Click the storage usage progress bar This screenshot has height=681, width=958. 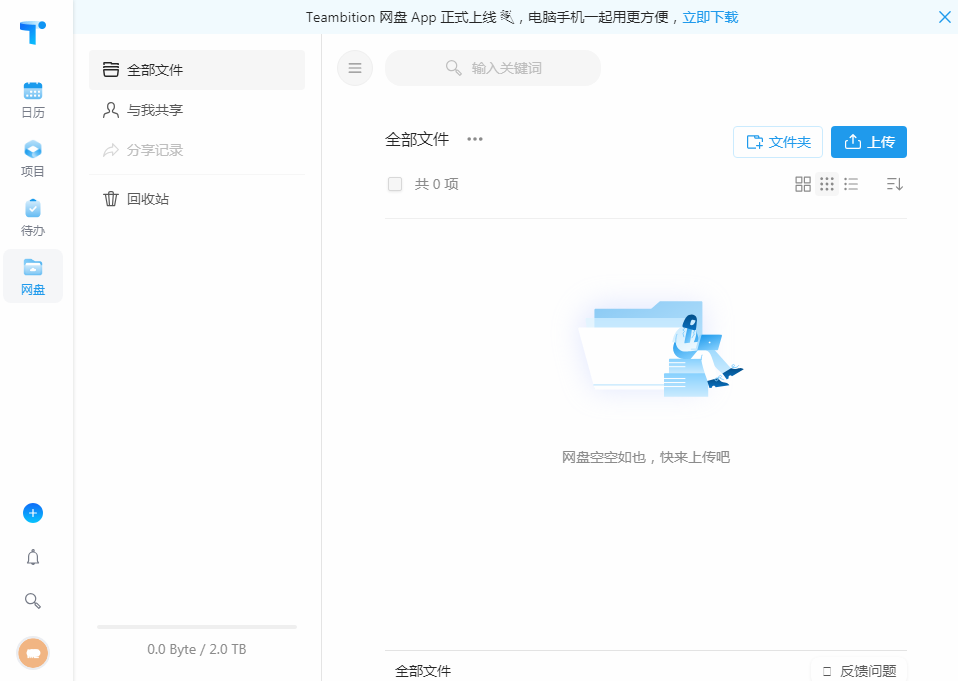[x=197, y=627]
